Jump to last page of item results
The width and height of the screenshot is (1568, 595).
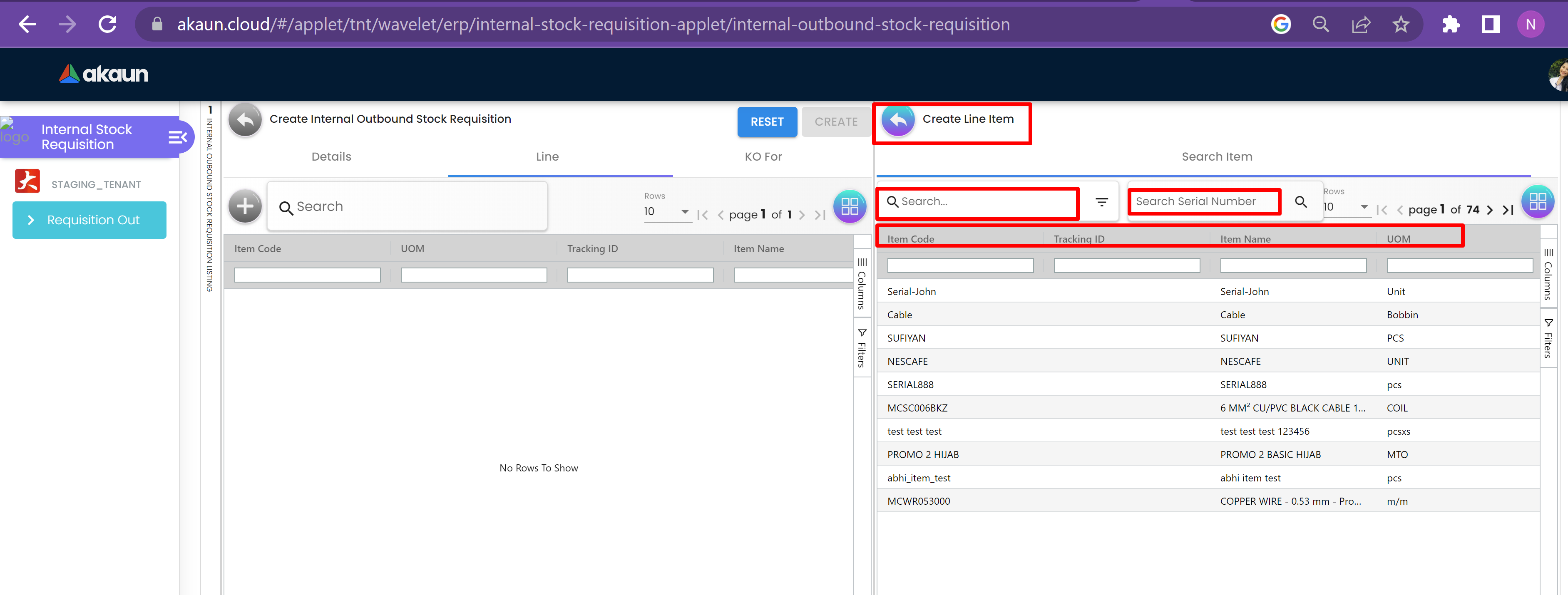(x=1508, y=211)
